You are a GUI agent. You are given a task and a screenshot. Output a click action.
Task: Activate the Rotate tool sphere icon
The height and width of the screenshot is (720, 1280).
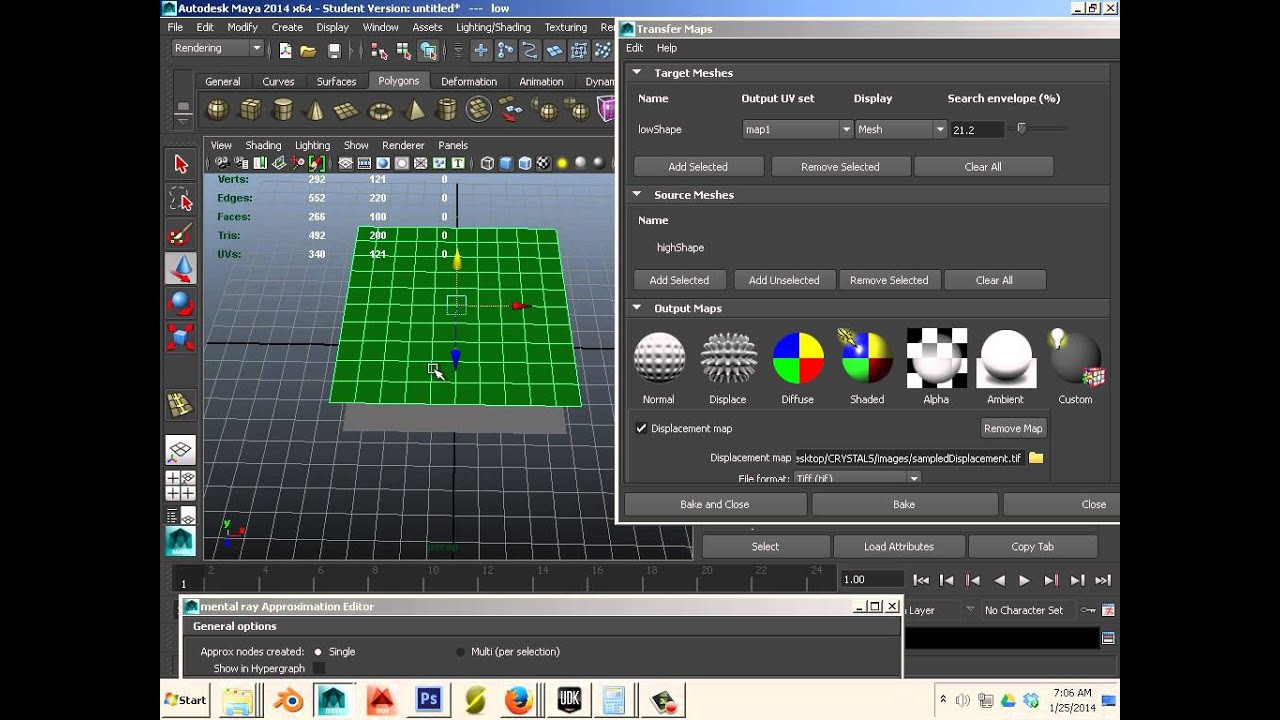180,302
